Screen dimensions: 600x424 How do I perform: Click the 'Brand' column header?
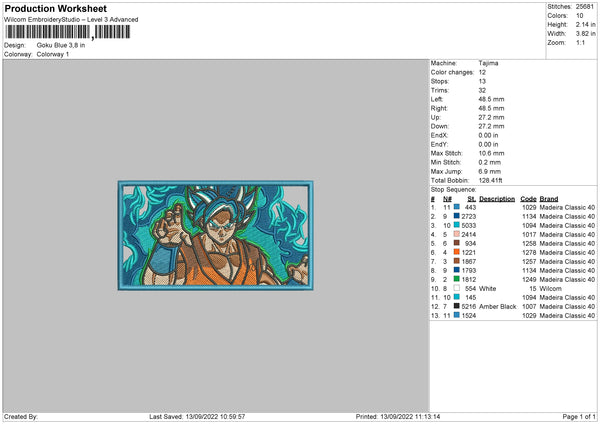click(x=549, y=199)
